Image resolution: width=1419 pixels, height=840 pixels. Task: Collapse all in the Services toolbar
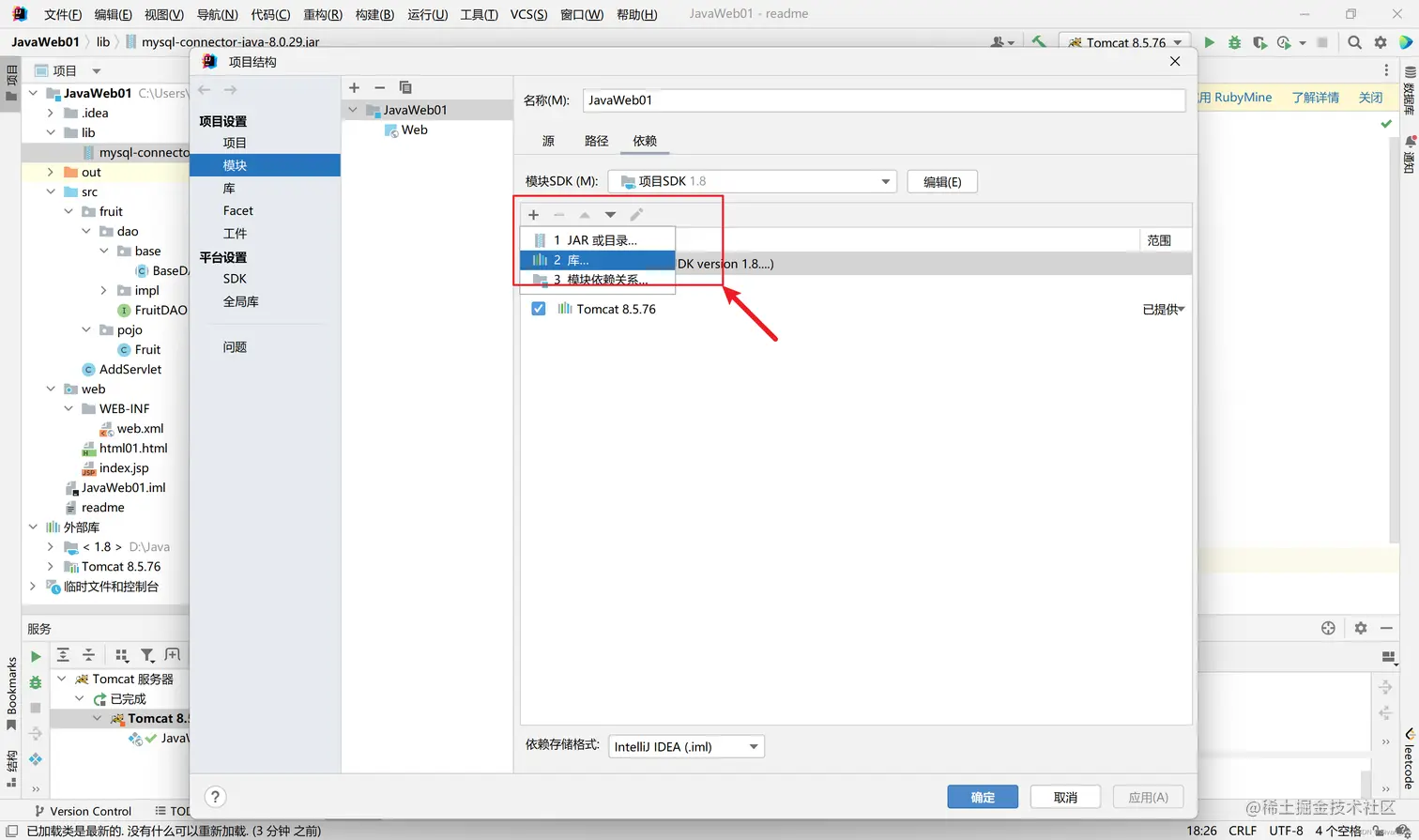point(88,655)
